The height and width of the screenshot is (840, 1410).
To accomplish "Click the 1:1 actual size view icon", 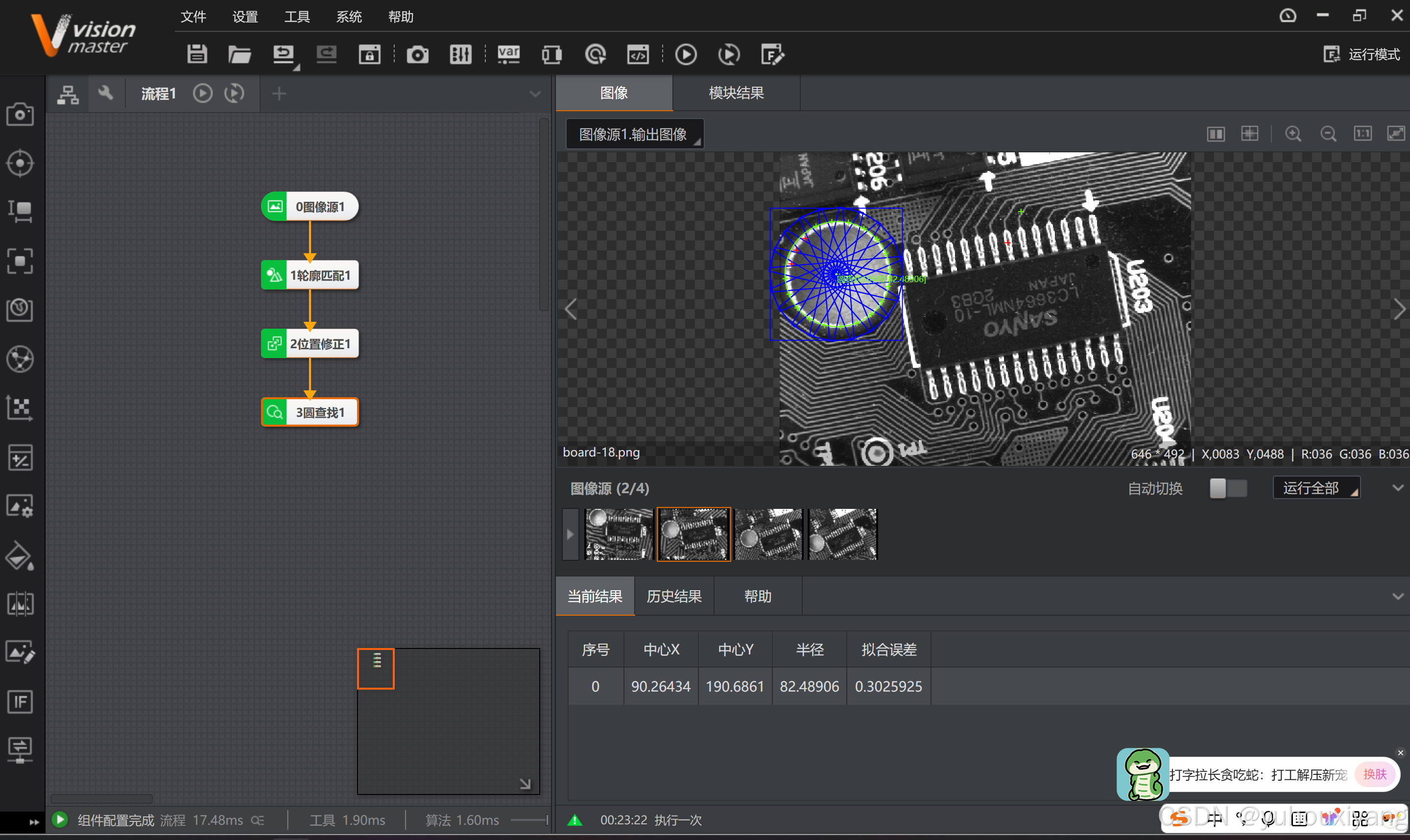I will [1362, 134].
